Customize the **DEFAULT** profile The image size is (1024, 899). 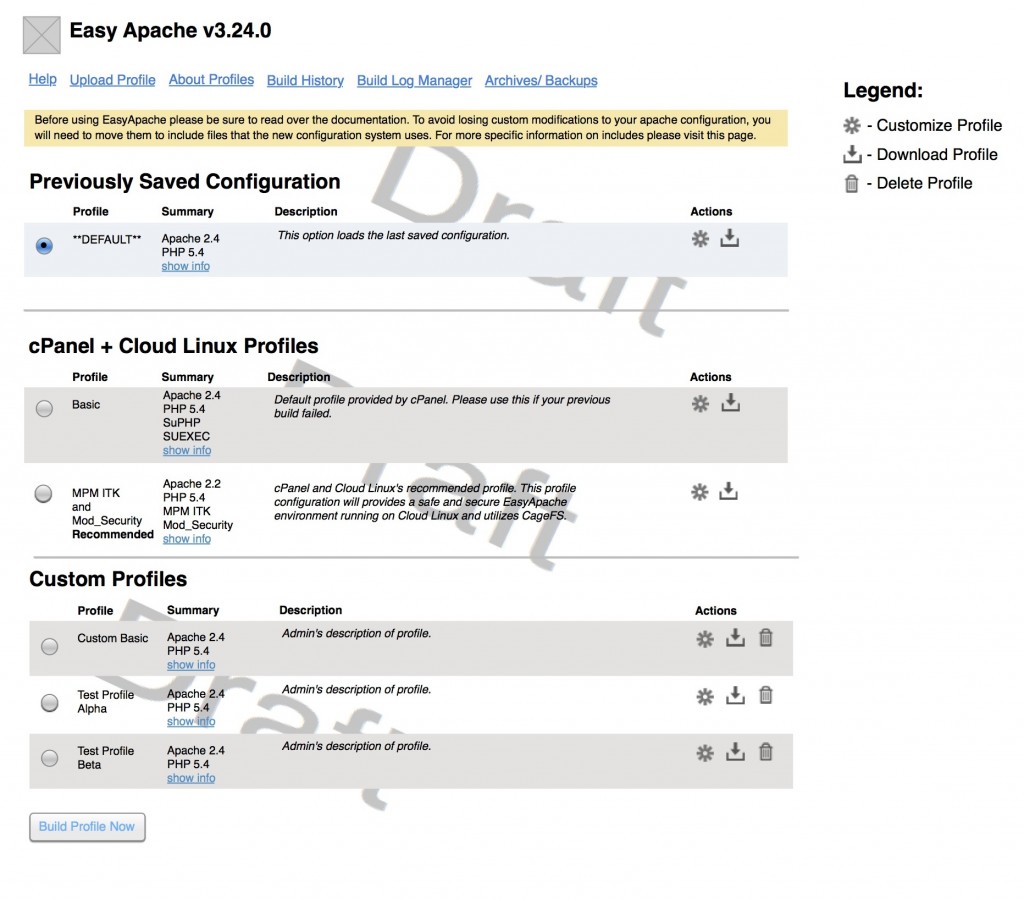click(700, 239)
